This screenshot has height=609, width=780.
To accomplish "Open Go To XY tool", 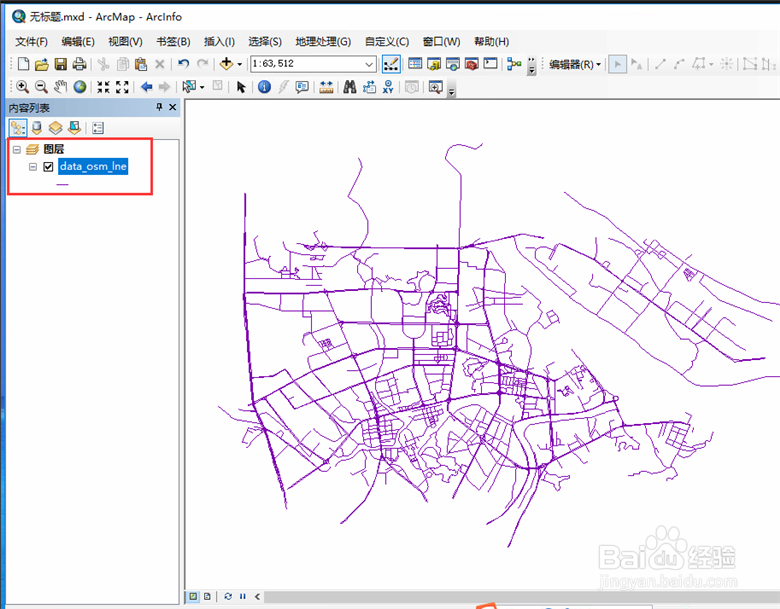I will point(388,87).
